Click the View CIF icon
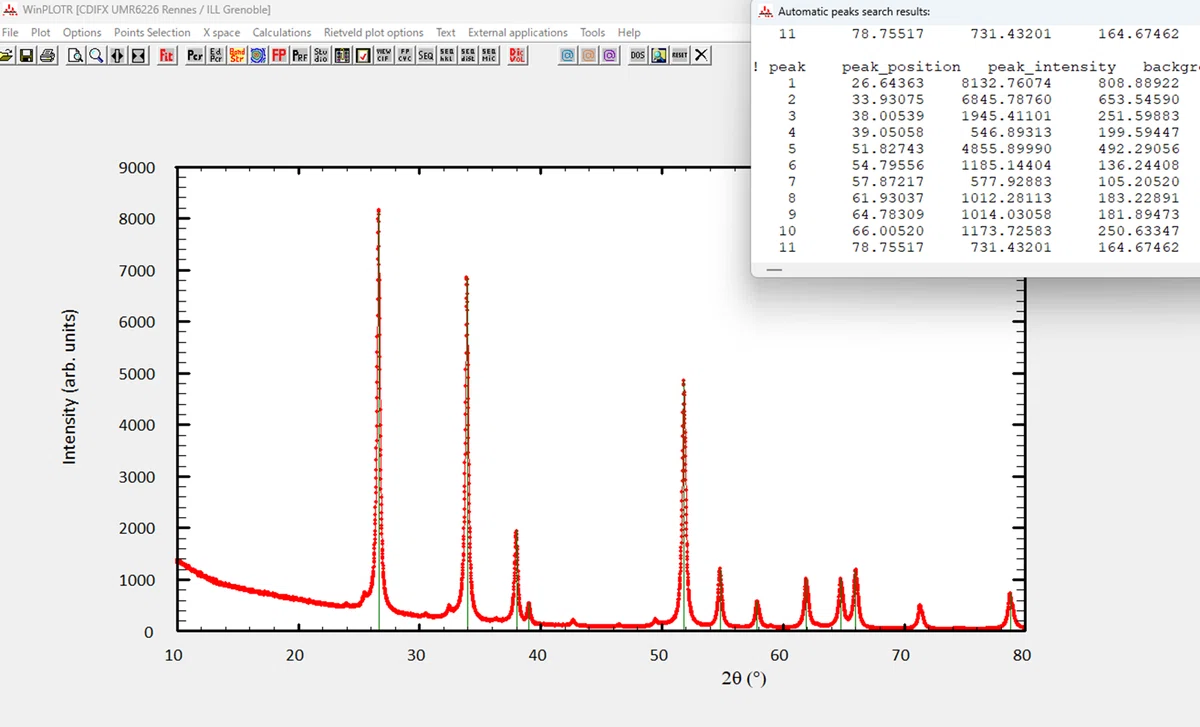Screen dimensions: 1200x727 tap(384, 55)
